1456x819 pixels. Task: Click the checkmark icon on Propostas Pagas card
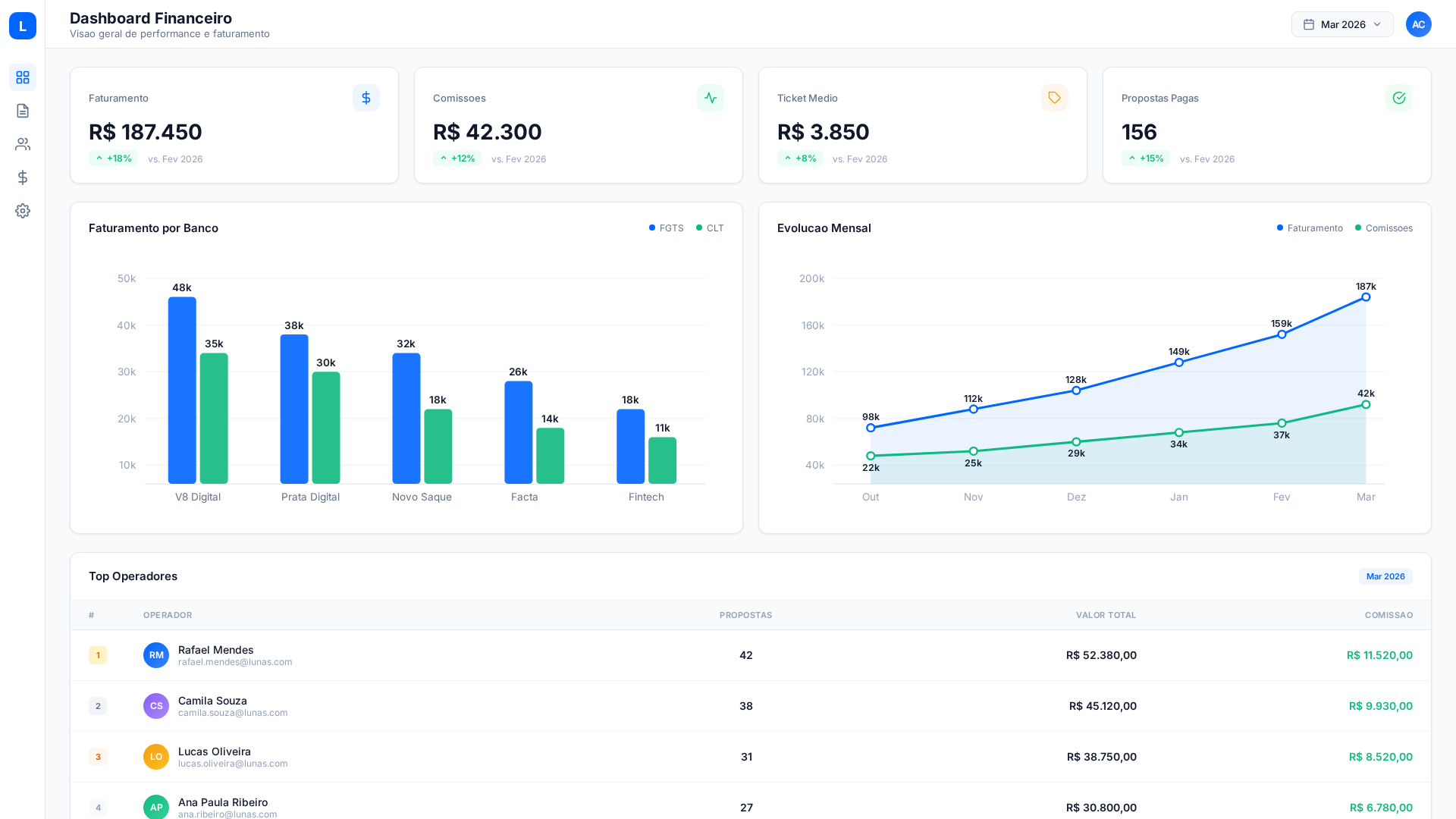1398,98
